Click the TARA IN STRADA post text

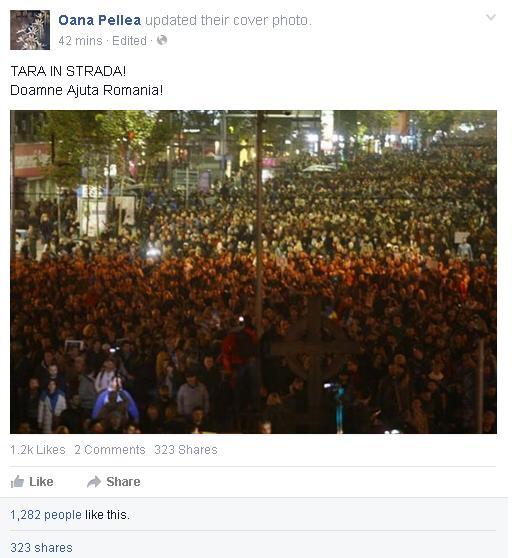[x=68, y=71]
